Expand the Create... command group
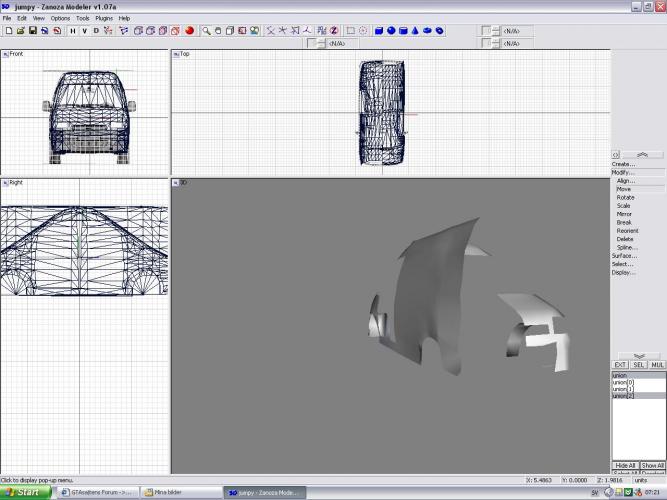This screenshot has width=667, height=500. [623, 164]
